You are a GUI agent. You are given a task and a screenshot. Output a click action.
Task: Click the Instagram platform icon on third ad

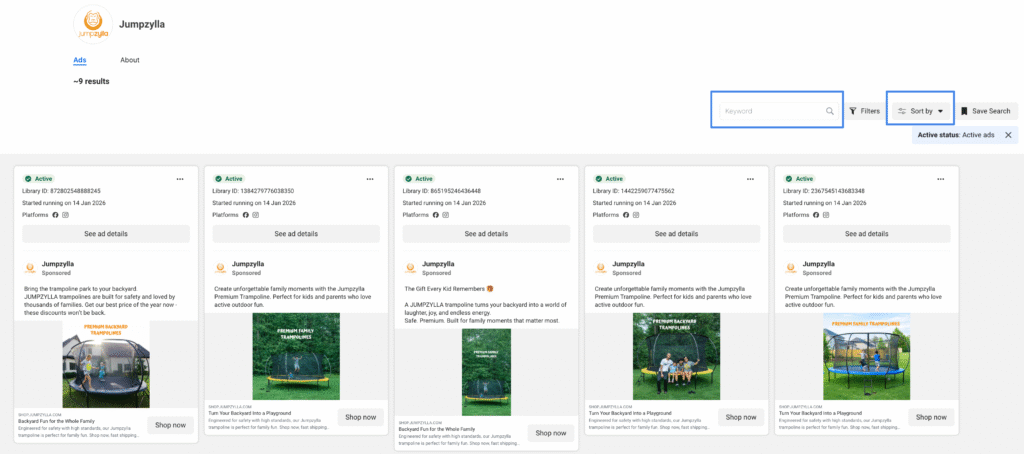point(445,215)
